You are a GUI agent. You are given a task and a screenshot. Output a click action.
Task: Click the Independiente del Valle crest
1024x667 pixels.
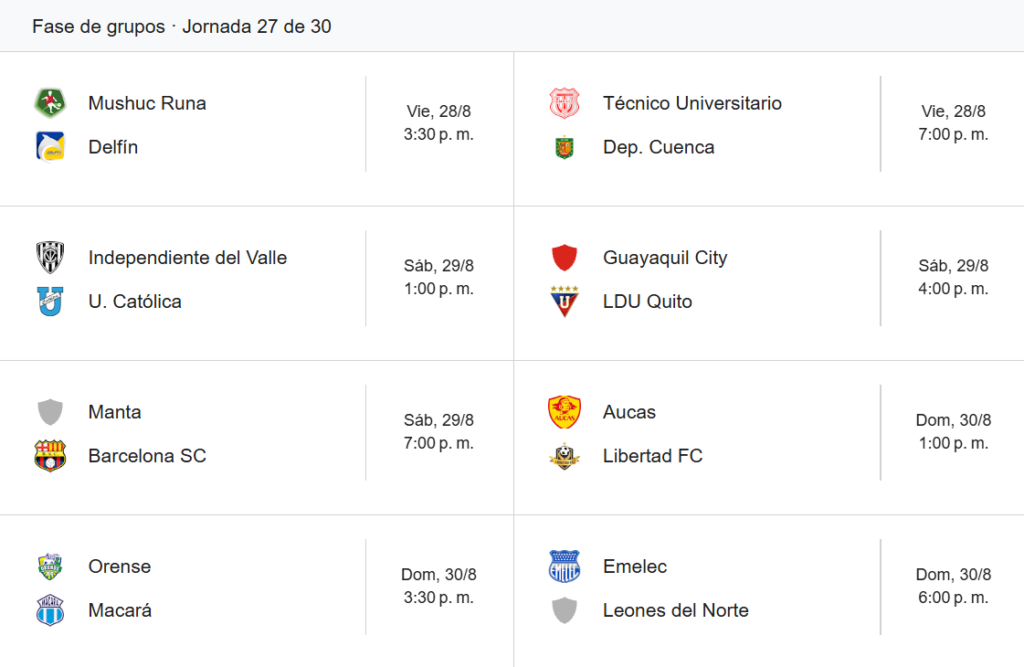[50, 257]
